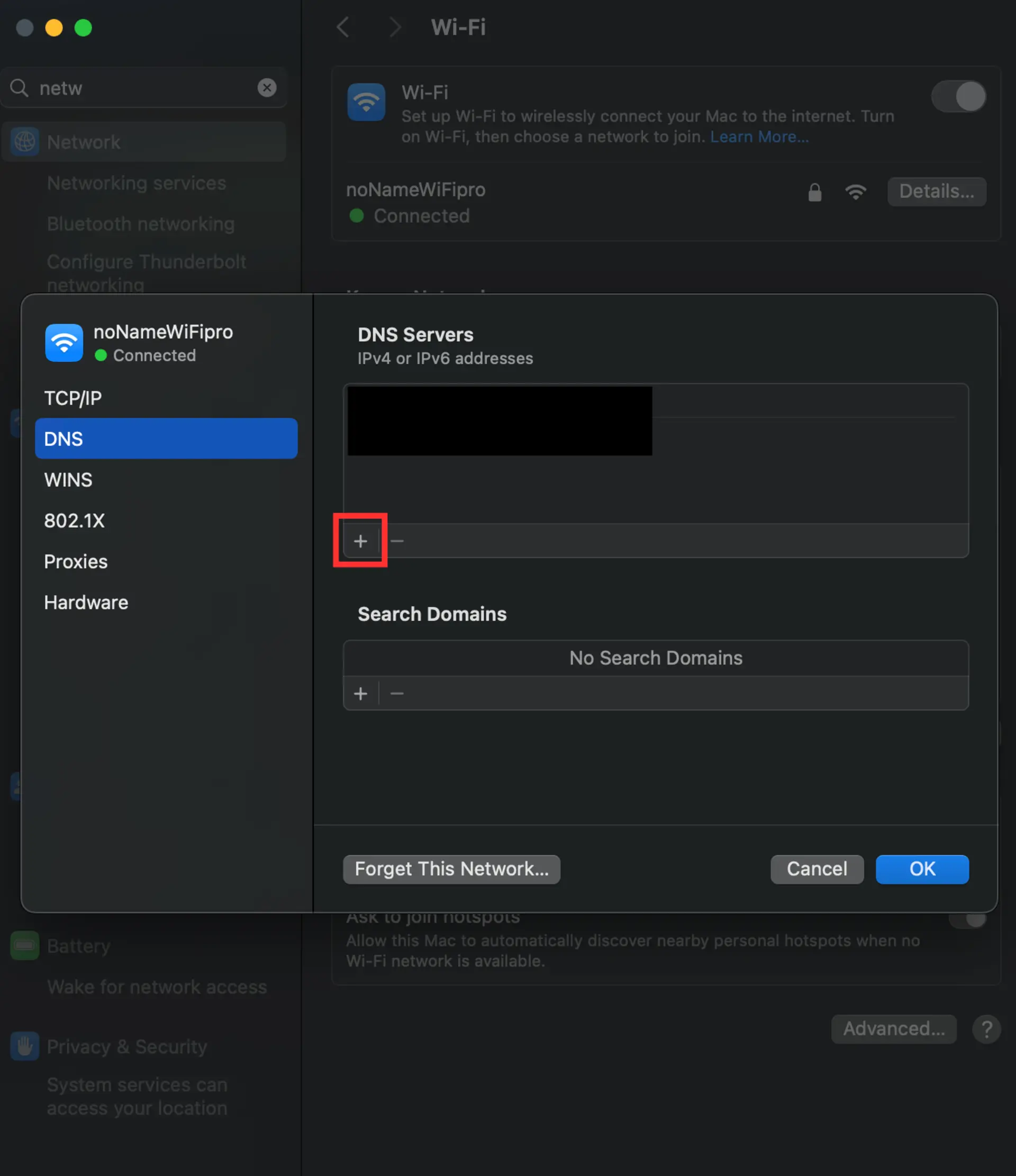Select Battery in the sidebar
The image size is (1016, 1176).
144,945
